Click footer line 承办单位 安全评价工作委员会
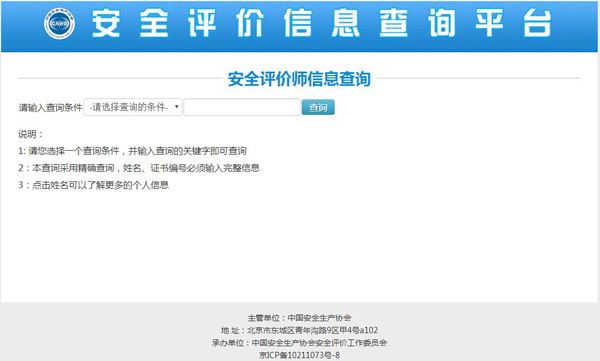 (x=299, y=343)
